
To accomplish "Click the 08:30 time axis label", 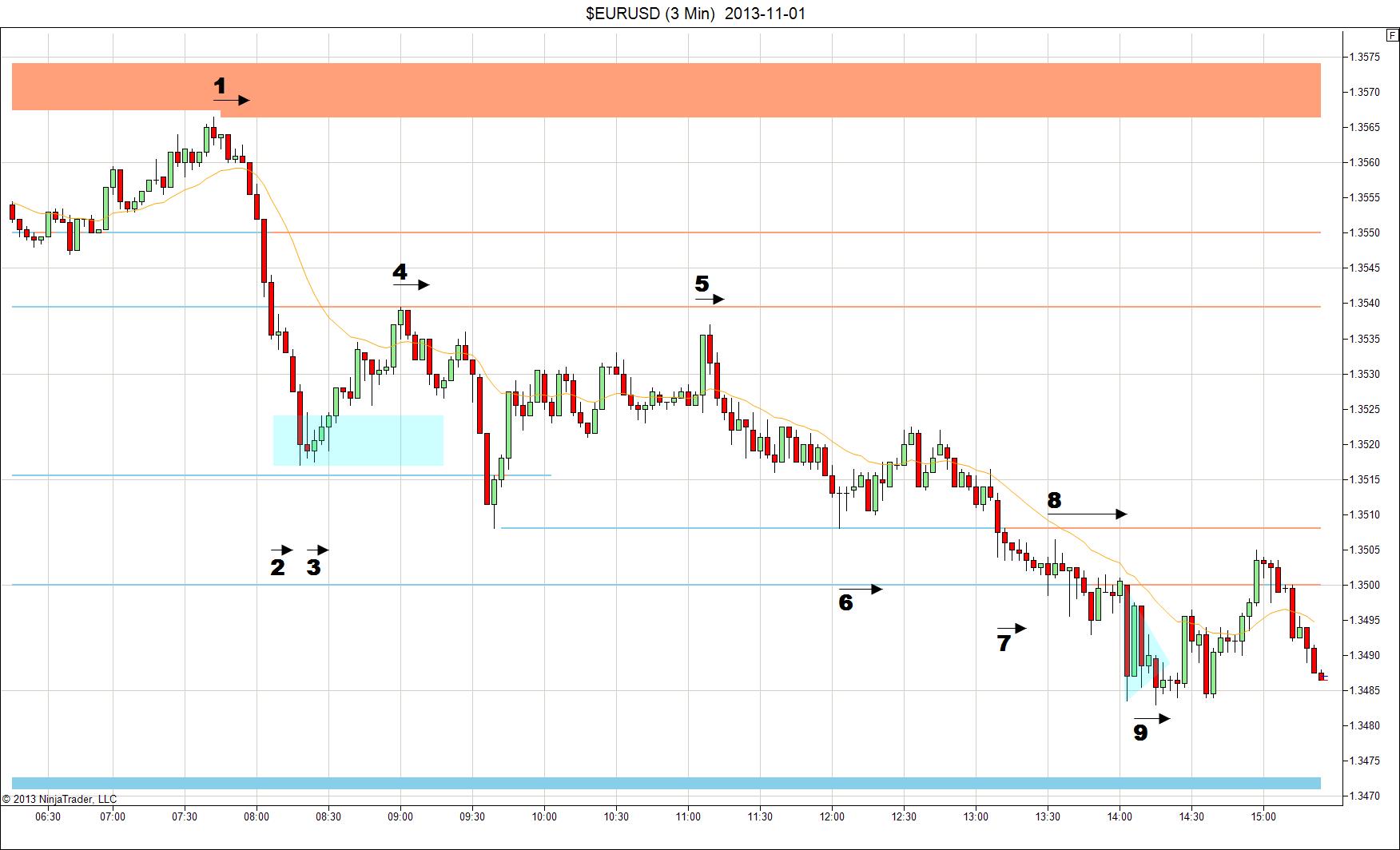I will pos(328,816).
